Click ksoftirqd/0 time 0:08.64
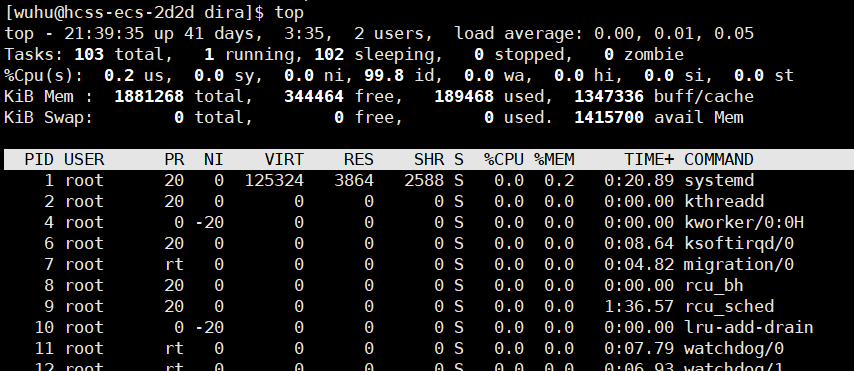854x371 pixels. [639, 243]
